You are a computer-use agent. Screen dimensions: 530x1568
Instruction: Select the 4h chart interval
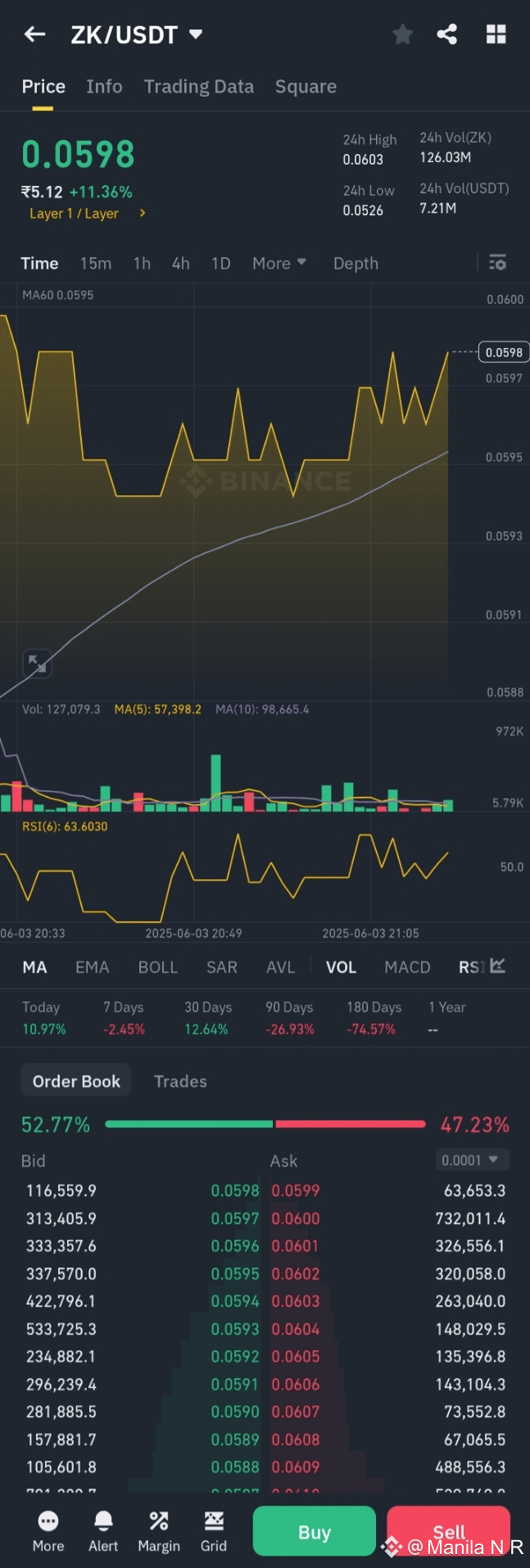[x=180, y=263]
